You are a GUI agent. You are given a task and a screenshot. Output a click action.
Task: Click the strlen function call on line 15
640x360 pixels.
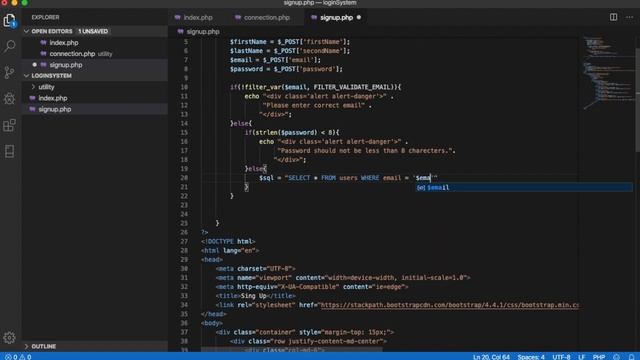(x=266, y=132)
